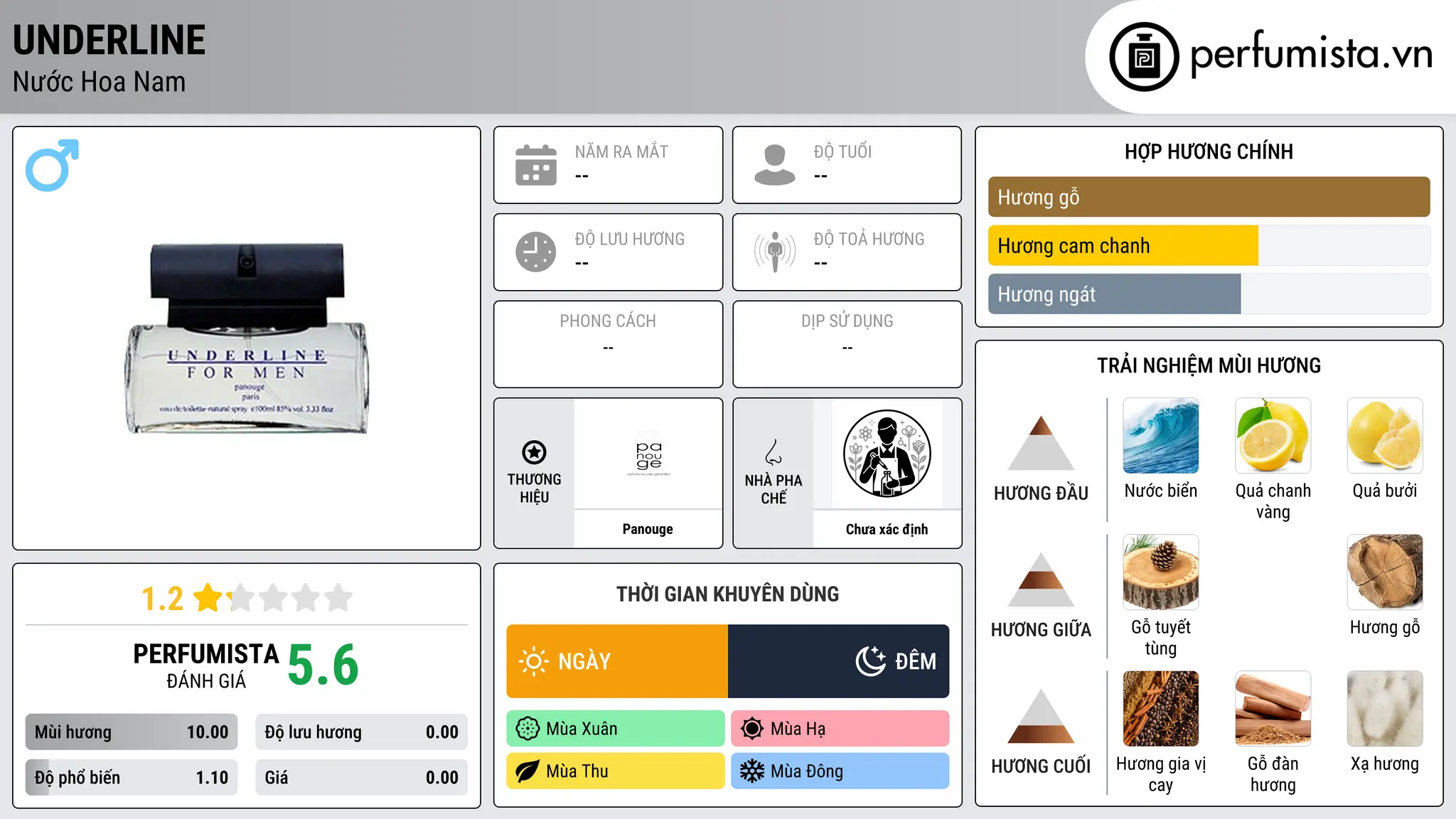The width and height of the screenshot is (1456, 819).
Task: Click the THỜI GIAN KHUYÊN DÙNG heading
Action: tap(727, 594)
